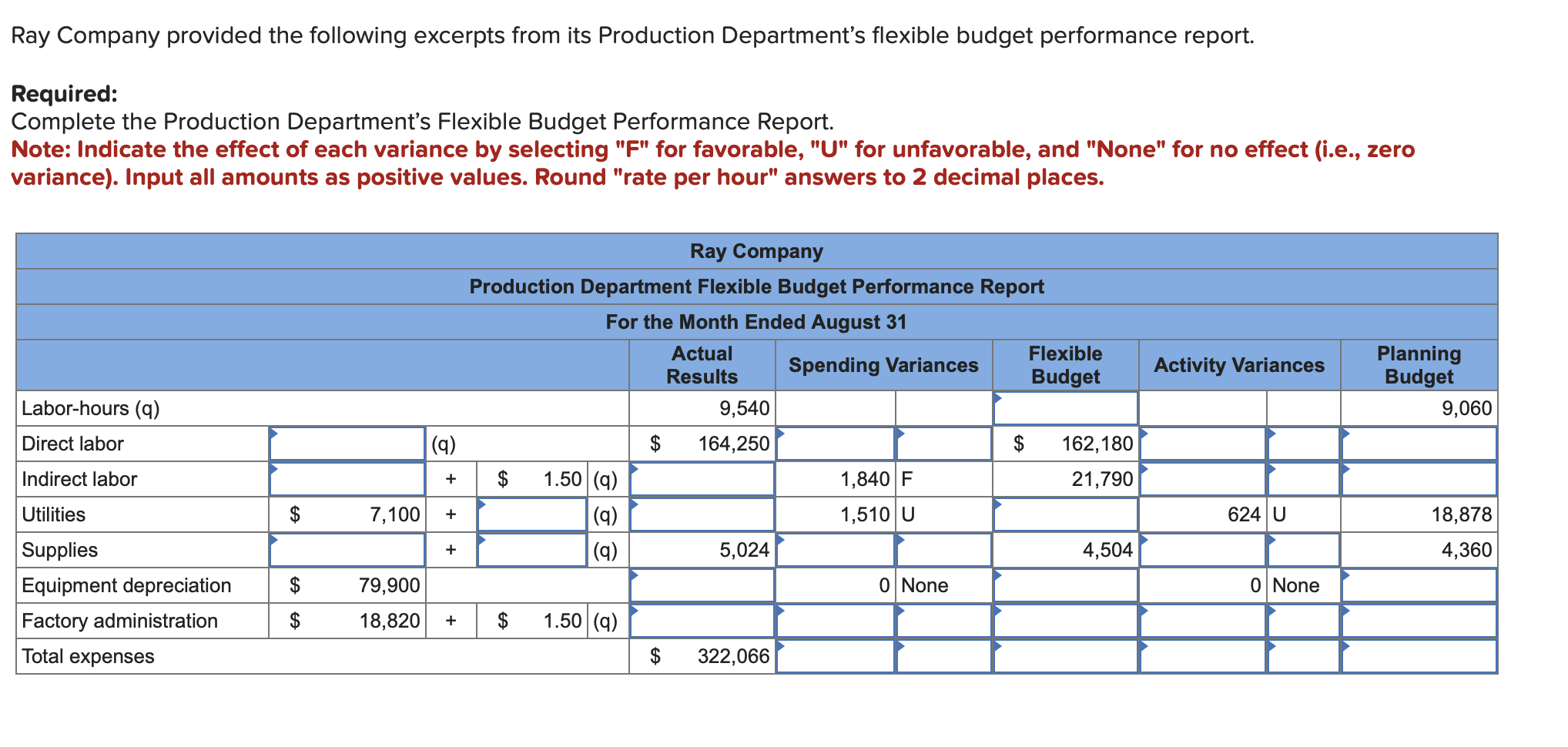Click the Indirect labor fixed cost input
Screen dimensions: 1568x747
click(347, 479)
